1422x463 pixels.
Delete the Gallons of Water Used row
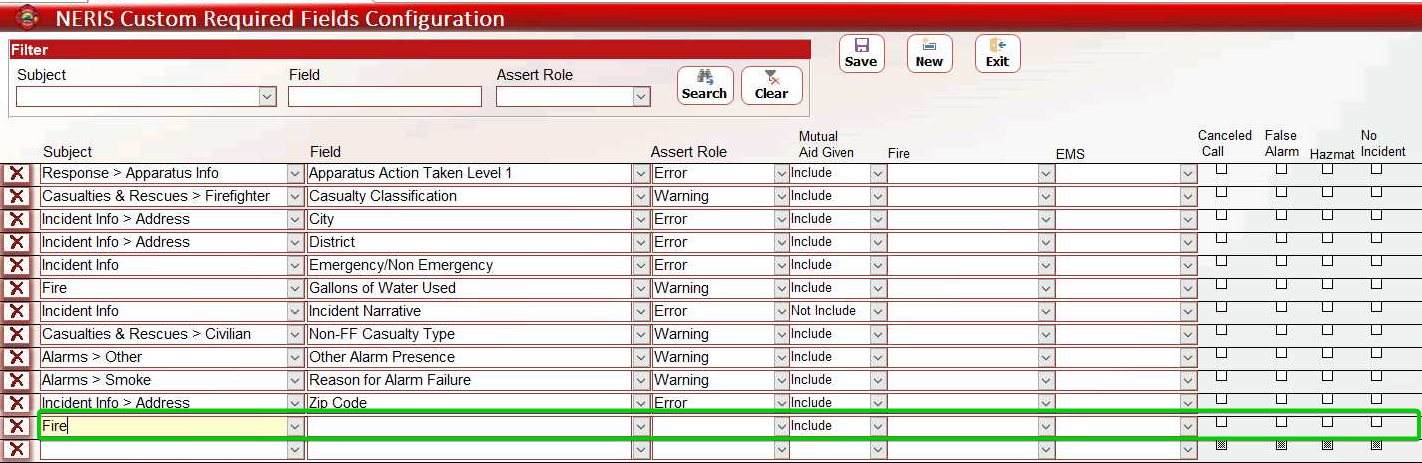point(17,288)
